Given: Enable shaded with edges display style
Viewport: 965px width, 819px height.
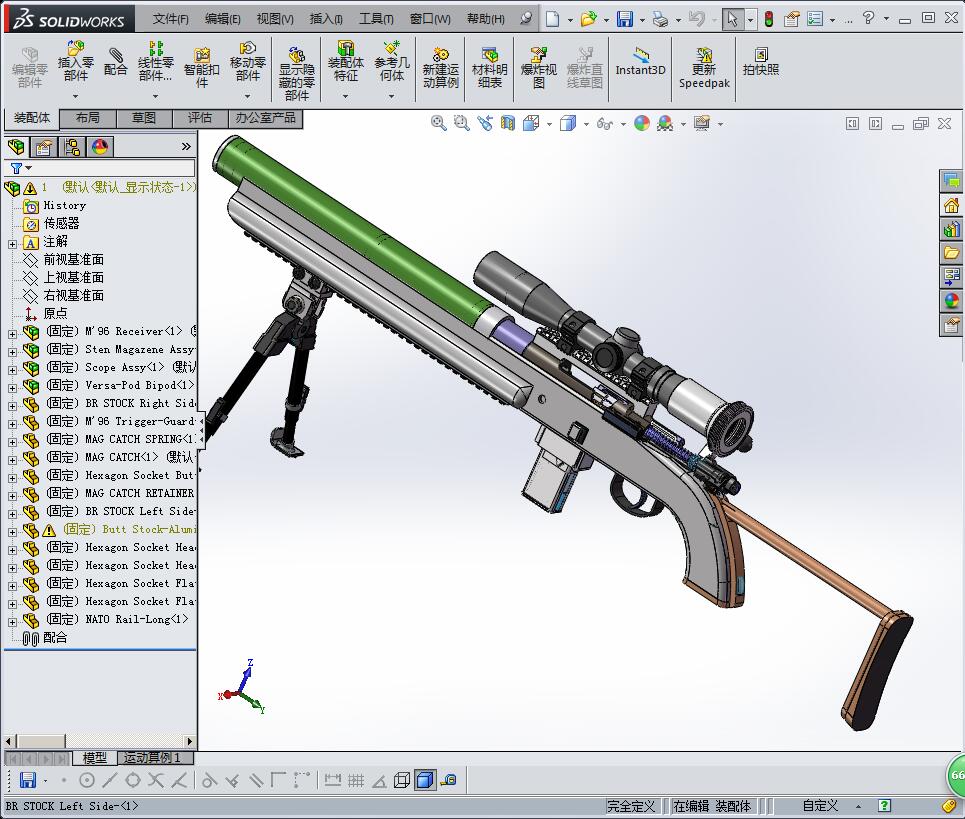Looking at the screenshot, I should [567, 123].
